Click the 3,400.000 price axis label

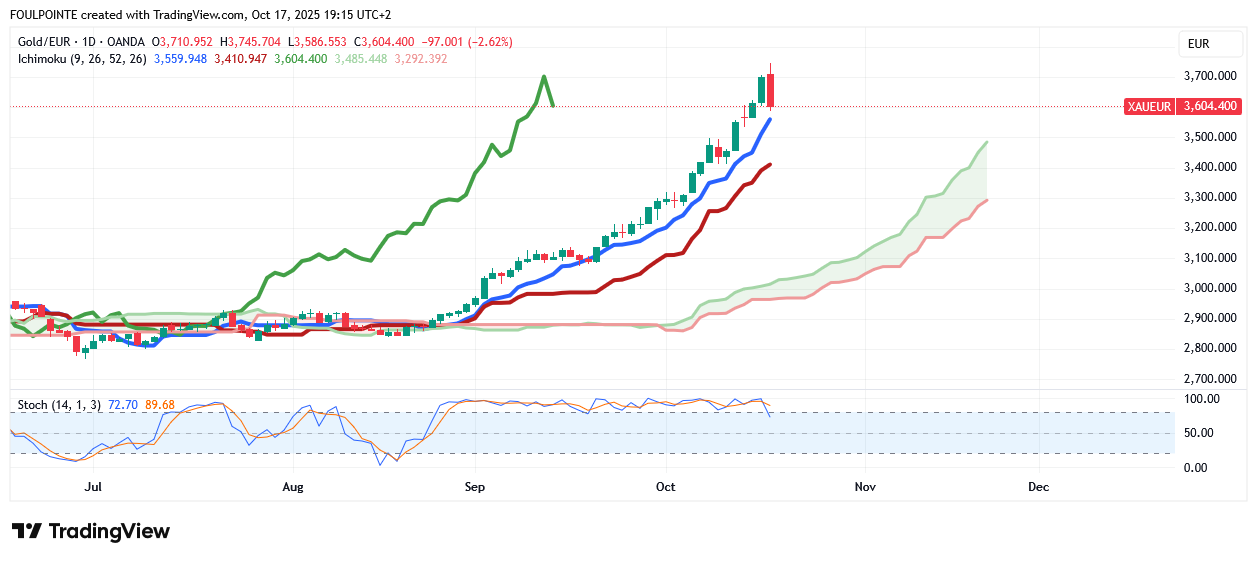(x=1212, y=167)
